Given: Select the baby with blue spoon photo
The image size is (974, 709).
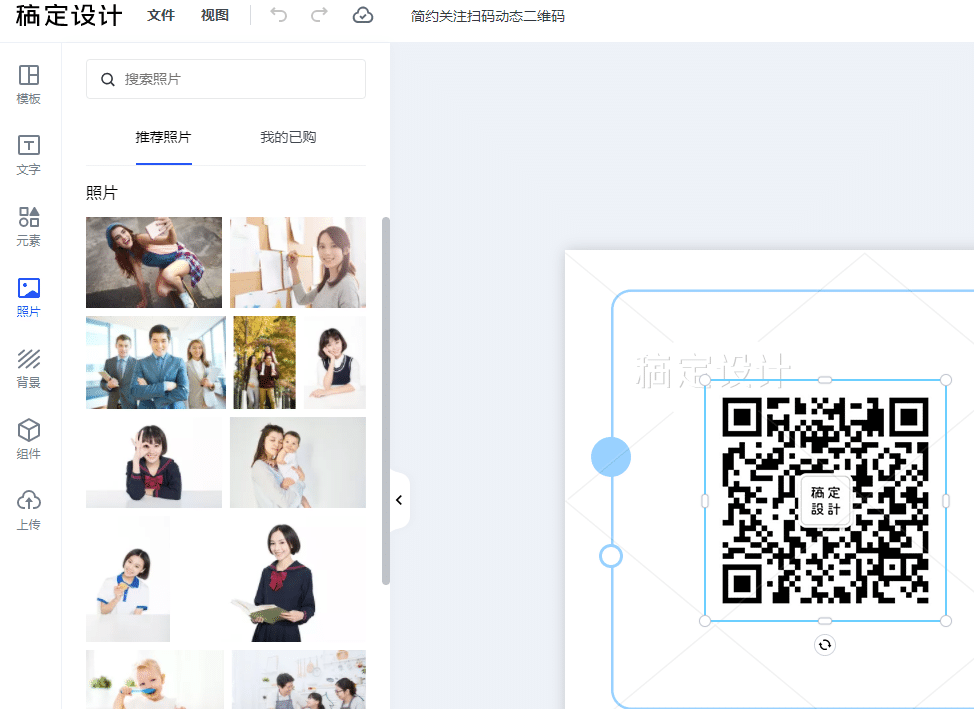Looking at the screenshot, I should (x=155, y=679).
